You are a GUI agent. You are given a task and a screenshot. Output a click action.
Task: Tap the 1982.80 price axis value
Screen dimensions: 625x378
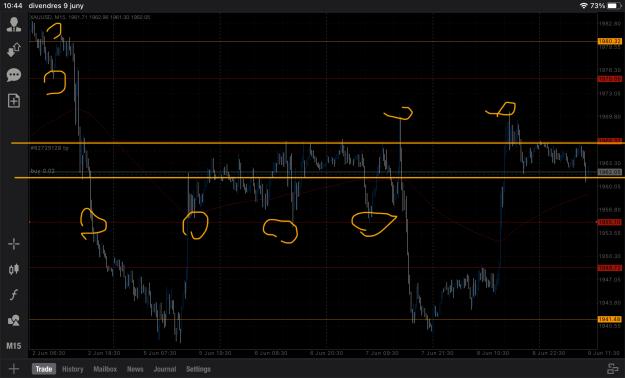coord(609,24)
